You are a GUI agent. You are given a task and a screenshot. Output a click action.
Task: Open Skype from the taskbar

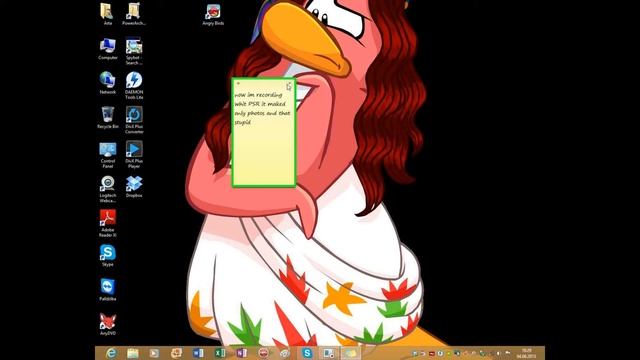pyautogui.click(x=307, y=353)
